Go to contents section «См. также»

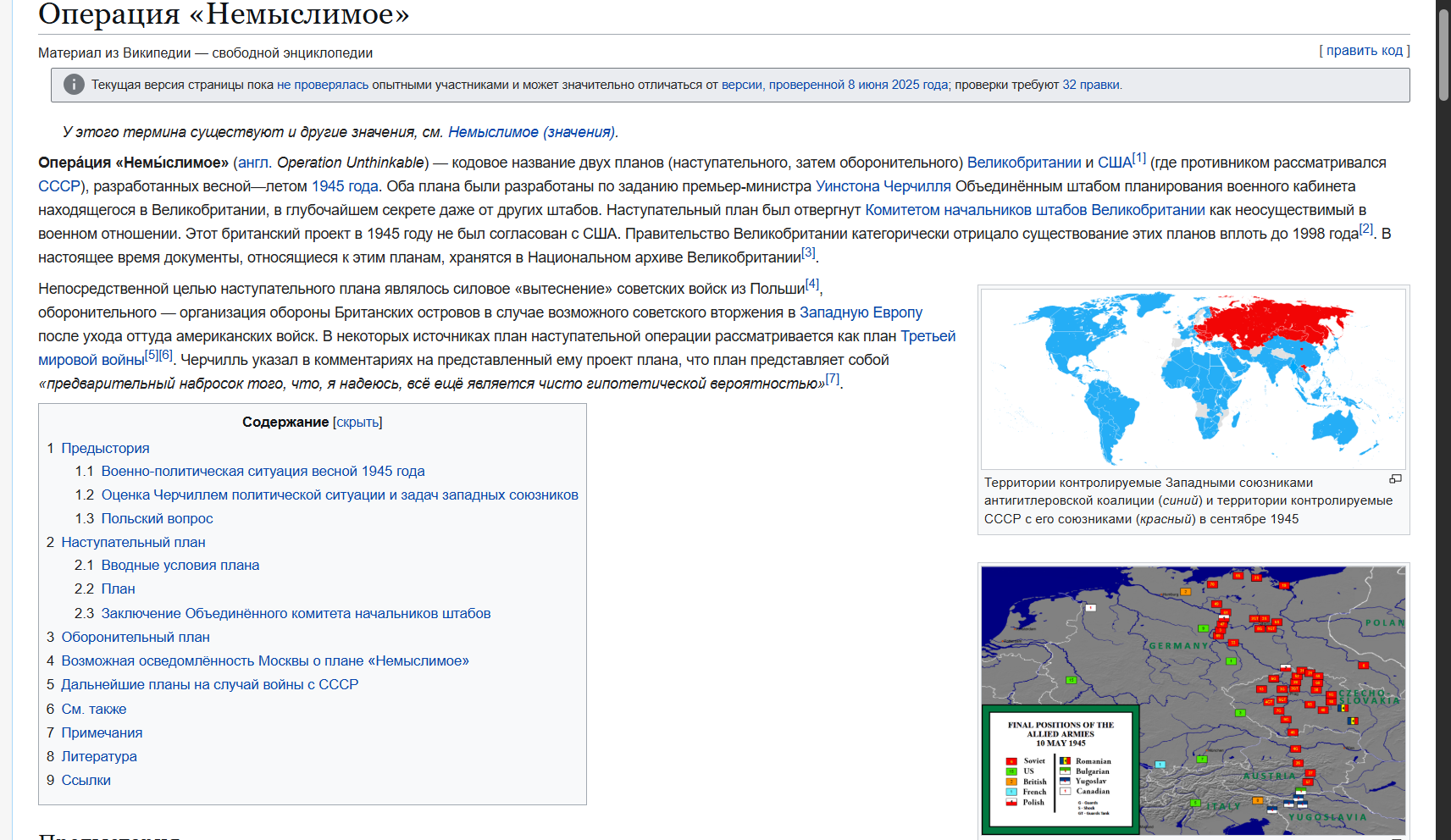(93, 710)
